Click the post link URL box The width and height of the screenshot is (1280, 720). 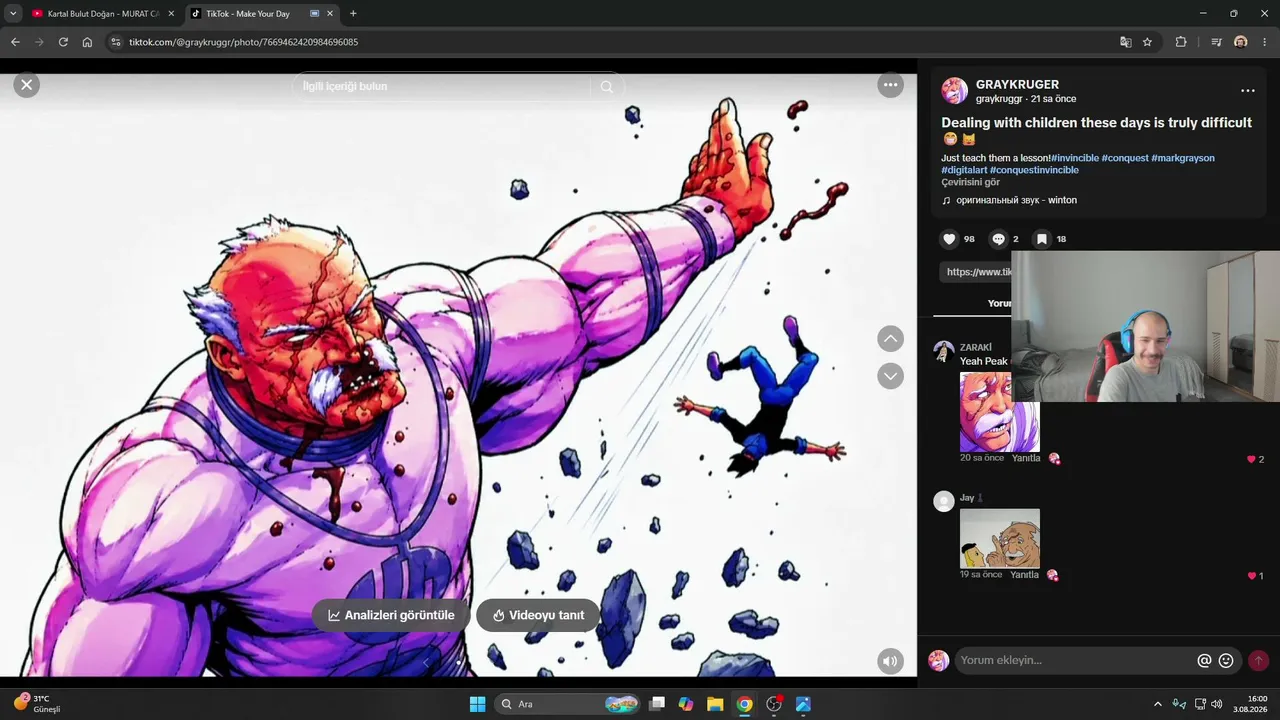[x=976, y=272]
